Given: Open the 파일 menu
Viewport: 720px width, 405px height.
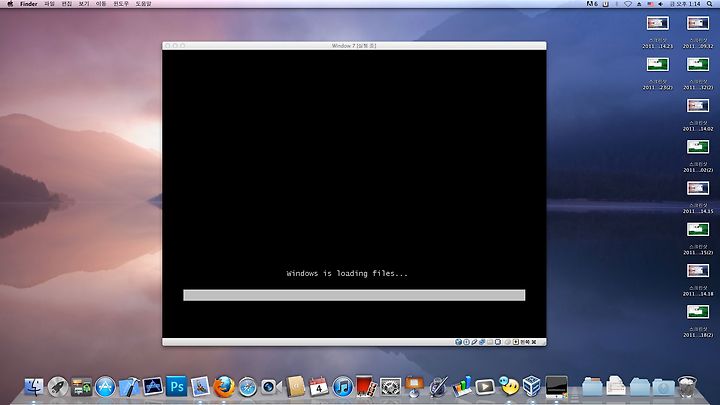Looking at the screenshot, I should tap(50, 4).
